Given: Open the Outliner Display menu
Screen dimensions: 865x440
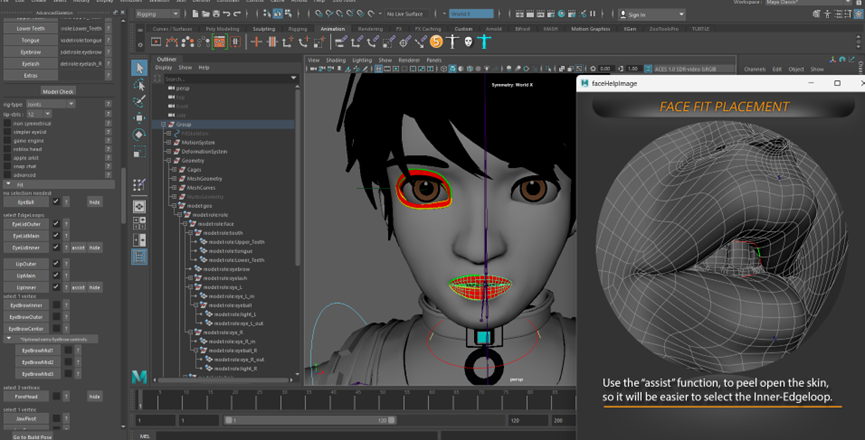Looking at the screenshot, I should click(x=163, y=67).
